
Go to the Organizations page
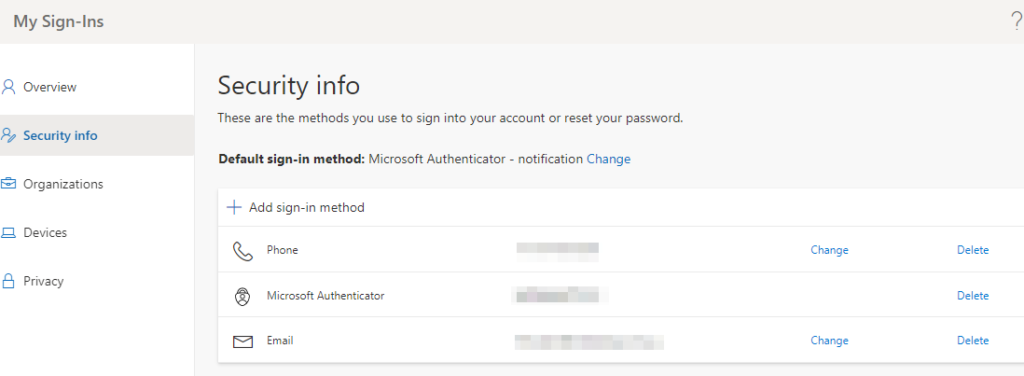pos(63,184)
